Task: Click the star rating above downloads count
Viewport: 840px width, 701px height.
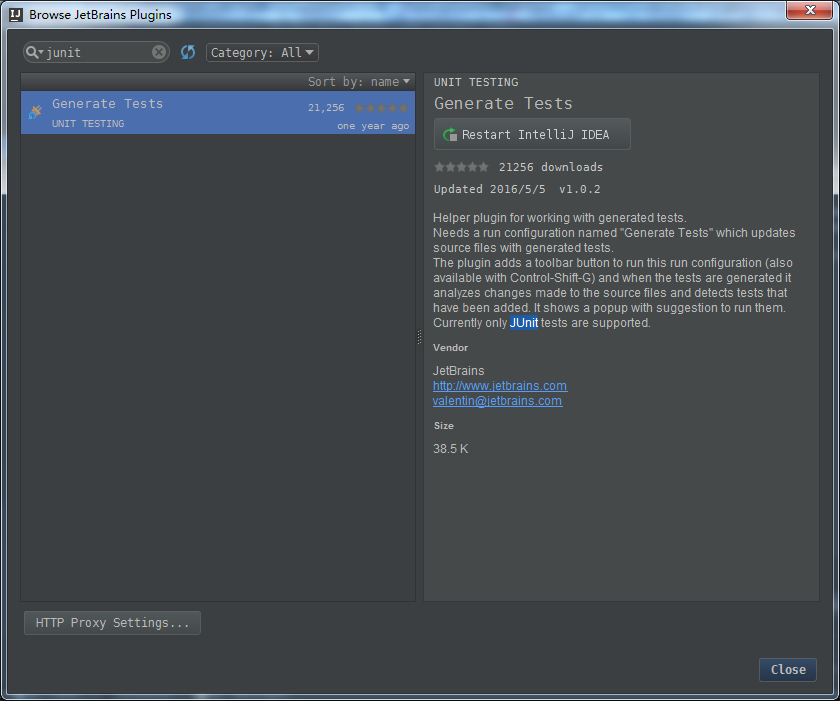Action: point(461,167)
